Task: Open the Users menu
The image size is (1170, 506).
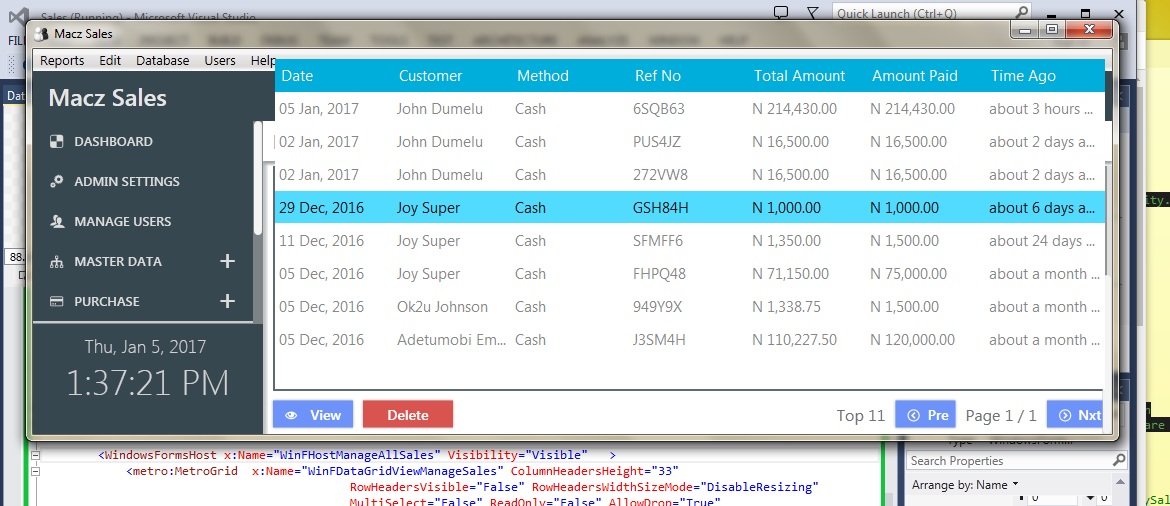Action: pos(219,60)
